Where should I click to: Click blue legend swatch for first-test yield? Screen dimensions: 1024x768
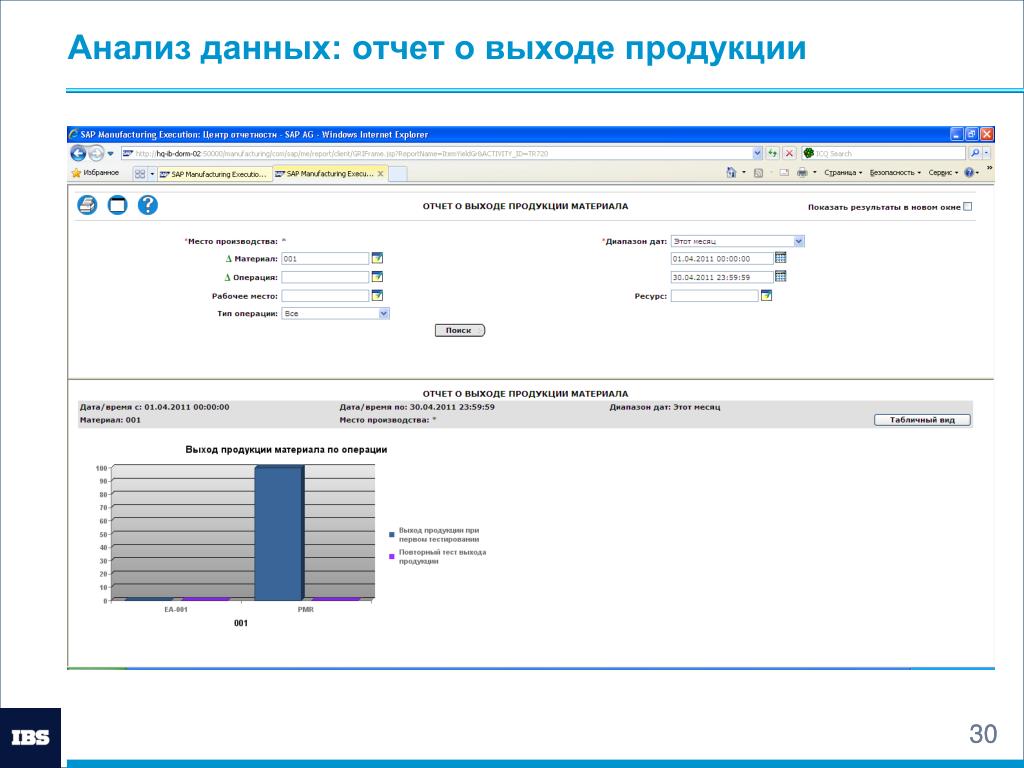[392, 535]
